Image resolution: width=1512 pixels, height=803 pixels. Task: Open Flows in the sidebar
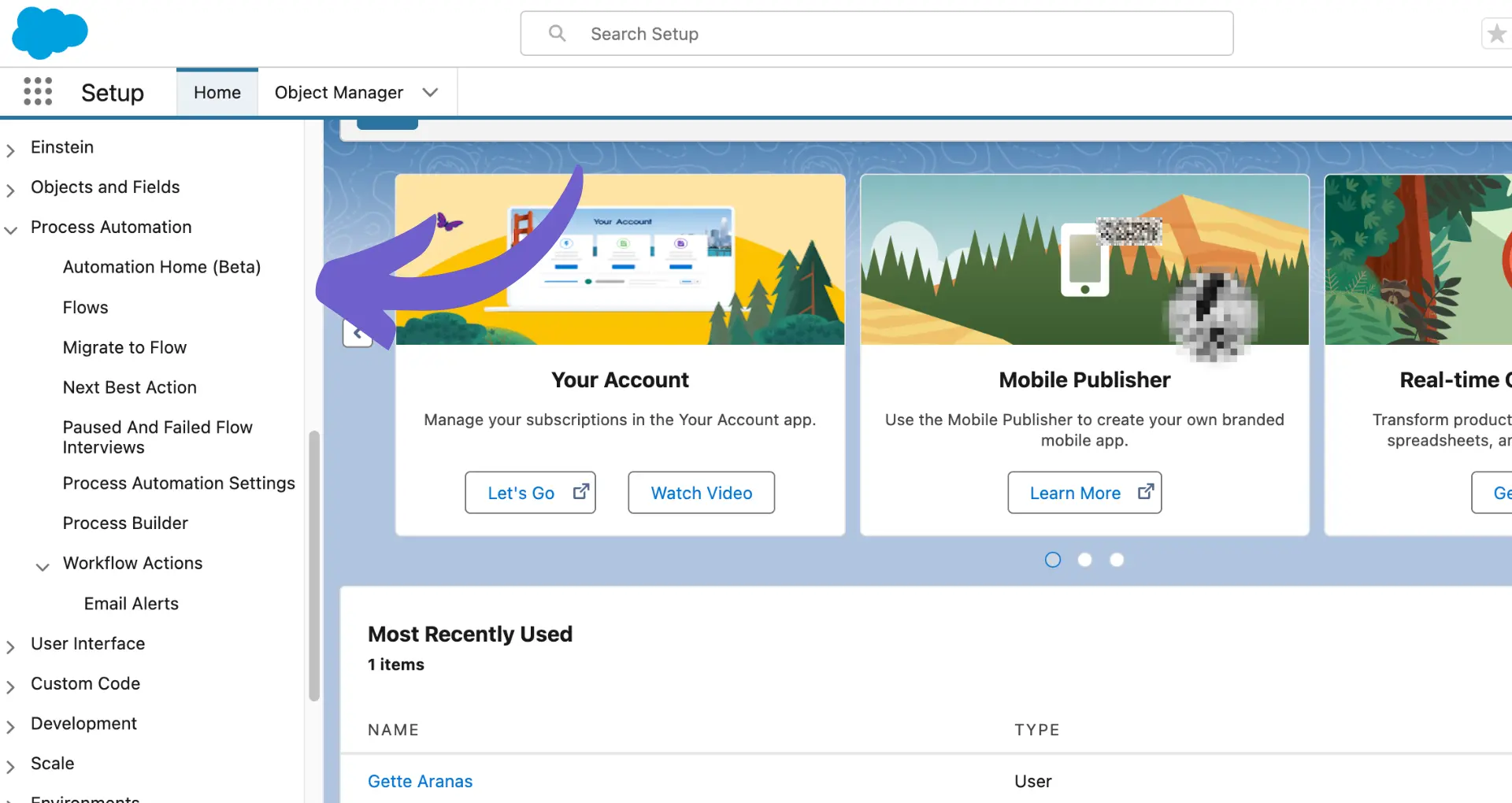coord(85,307)
